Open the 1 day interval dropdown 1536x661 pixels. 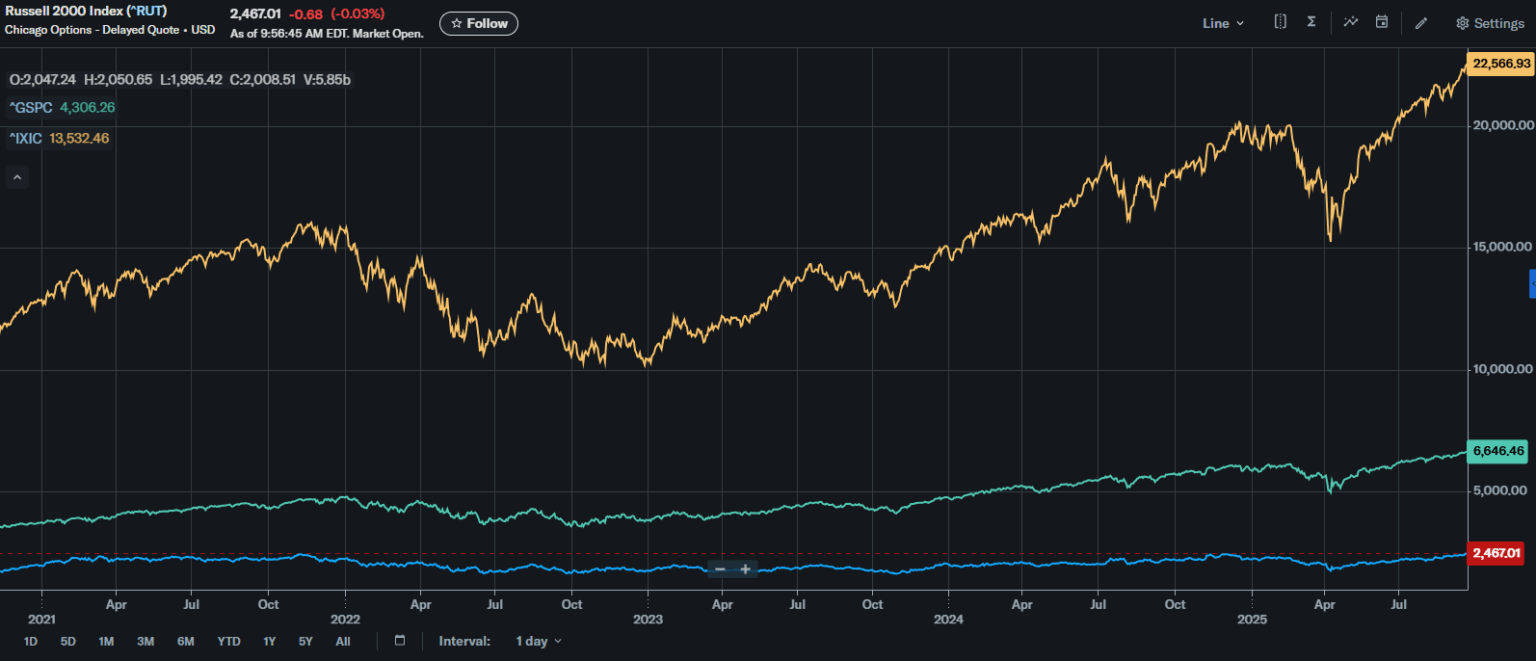tap(538, 641)
